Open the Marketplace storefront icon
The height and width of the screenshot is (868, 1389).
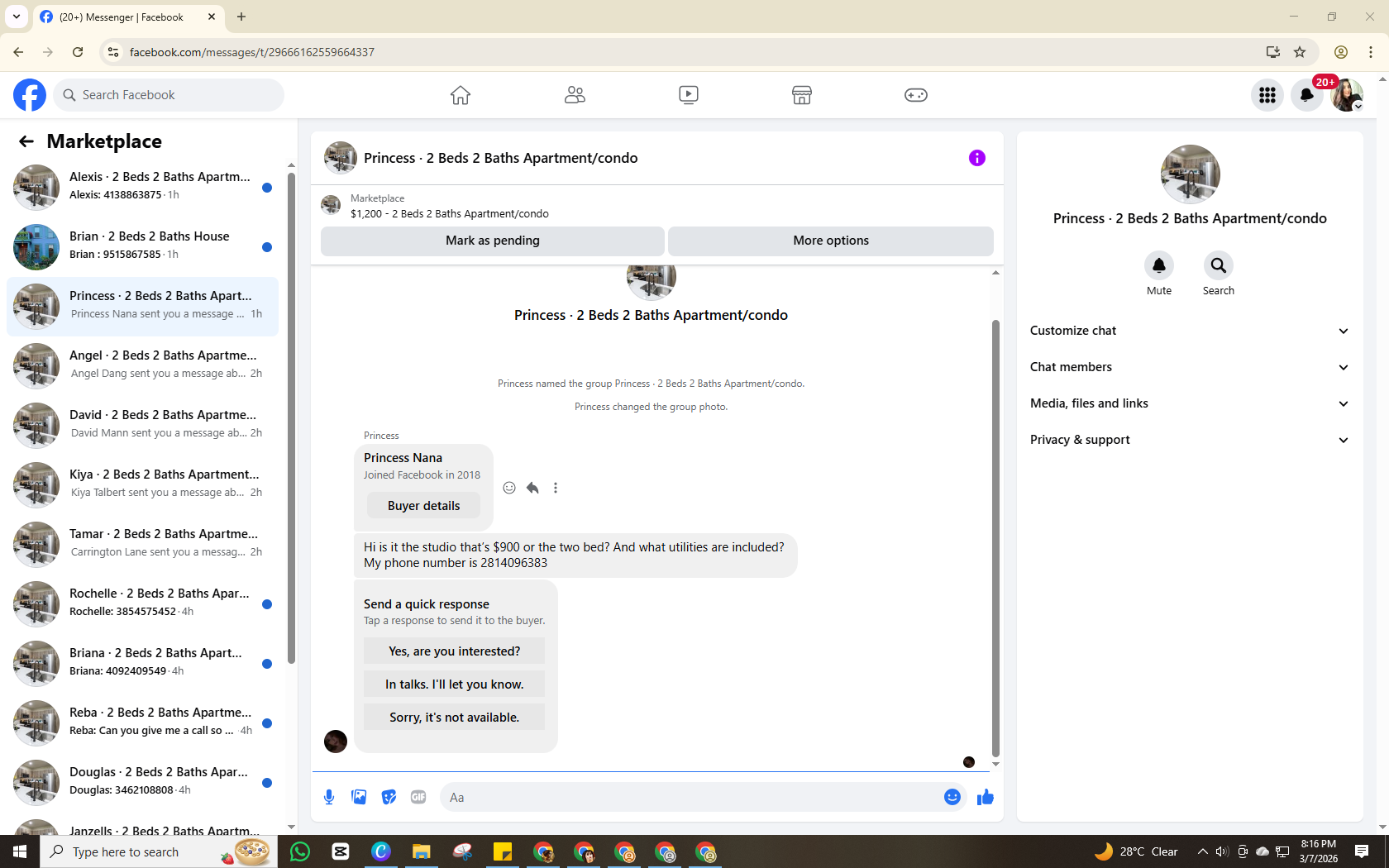802,95
